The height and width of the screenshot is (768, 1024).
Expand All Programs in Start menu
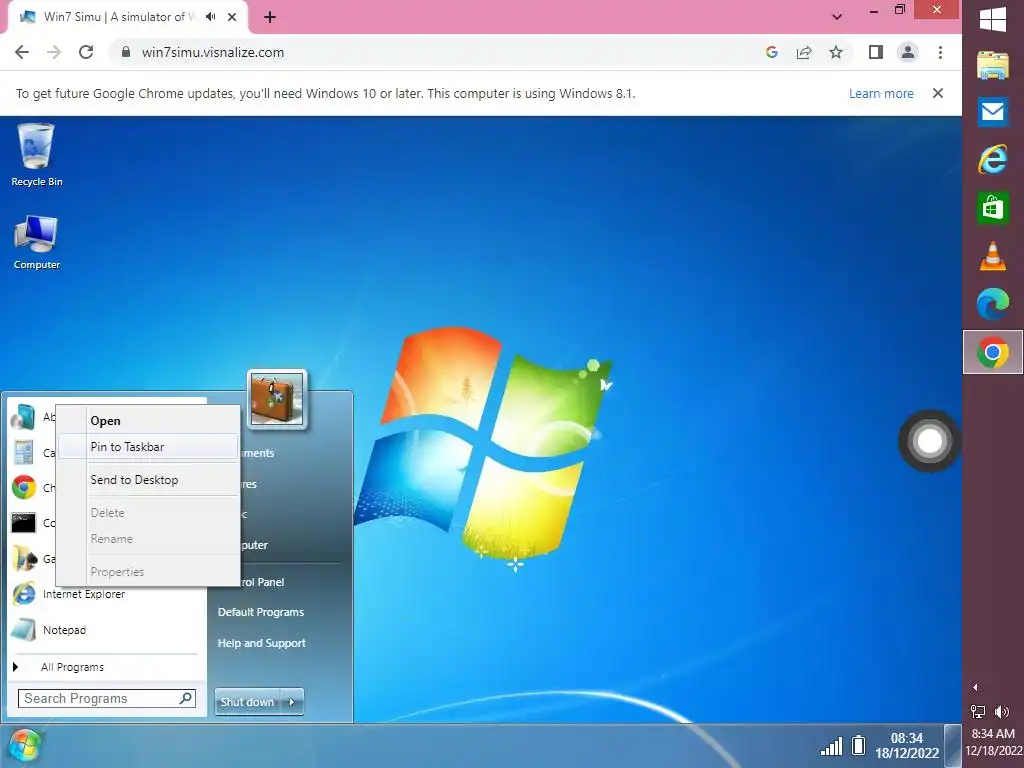pyautogui.click(x=72, y=667)
